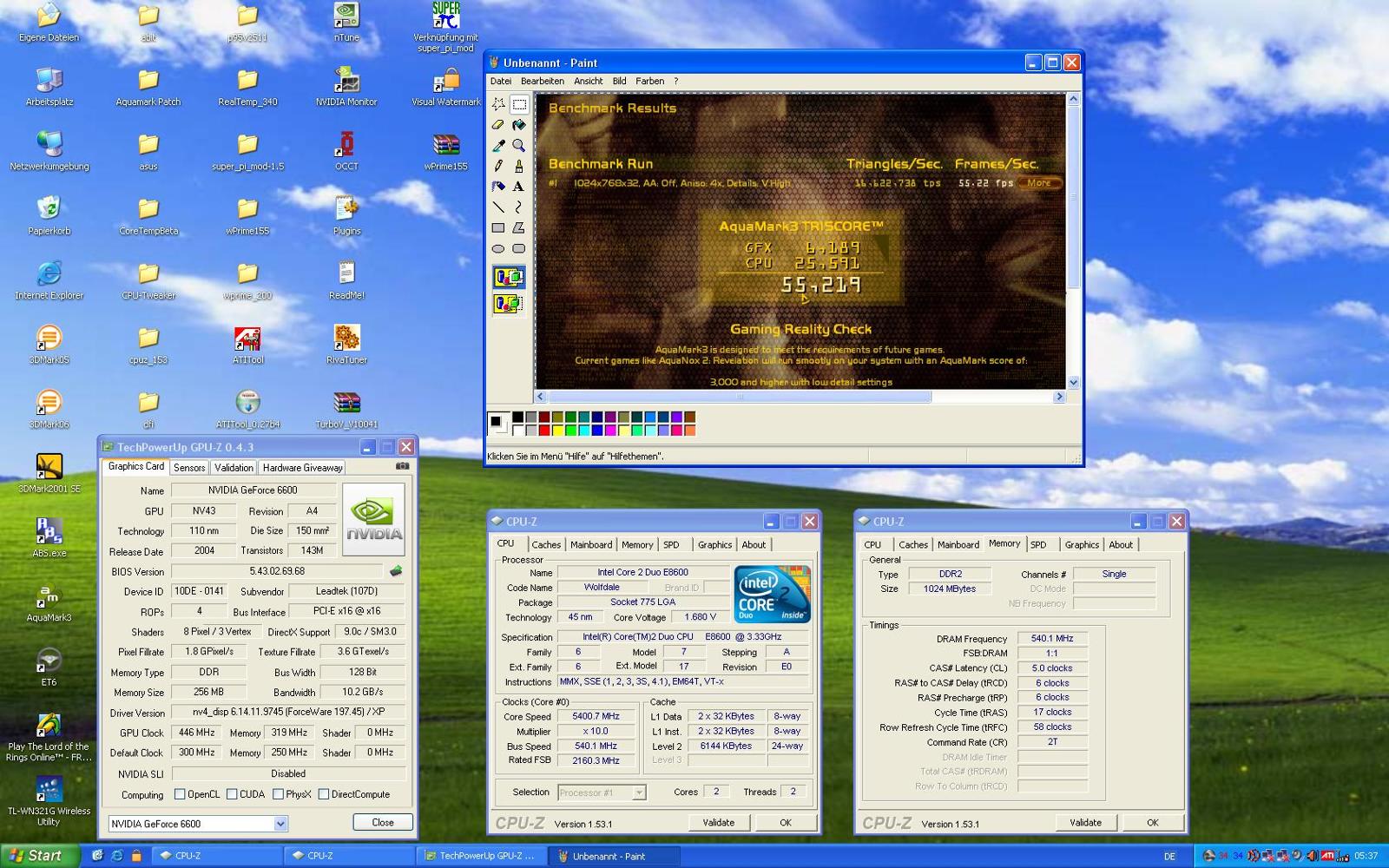Click OK in the right CPU-Z Memory window
This screenshot has width=1389, height=868.
1153,823
